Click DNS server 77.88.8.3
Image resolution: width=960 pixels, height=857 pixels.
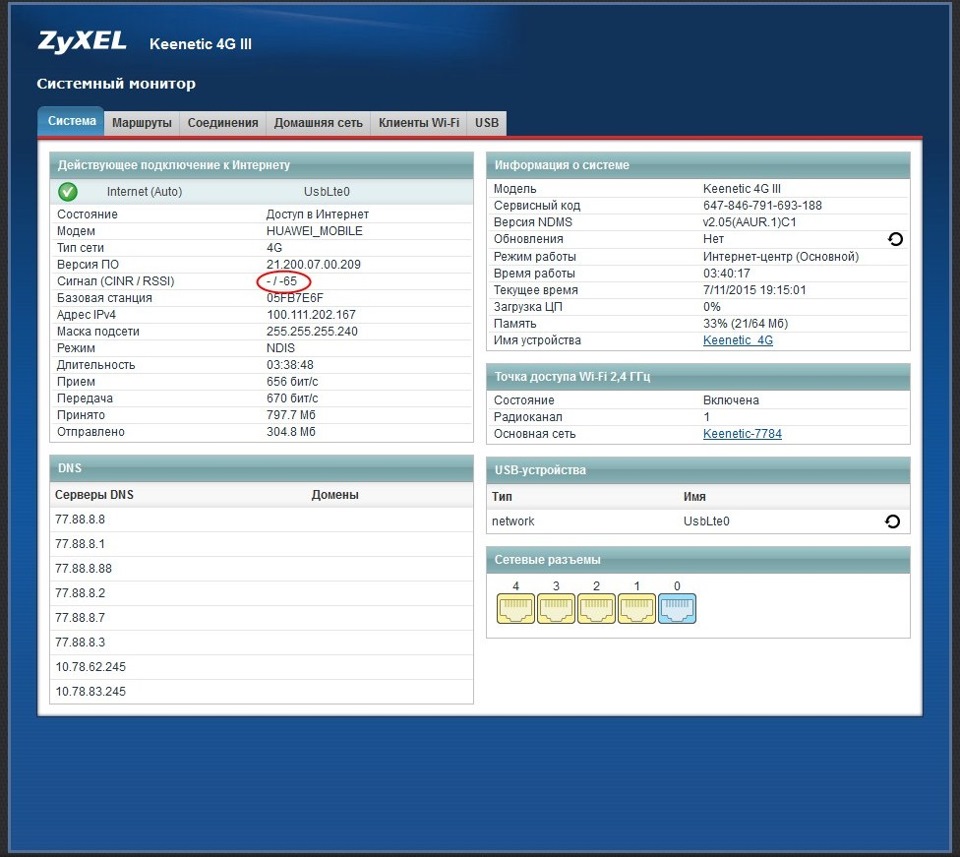pos(80,642)
